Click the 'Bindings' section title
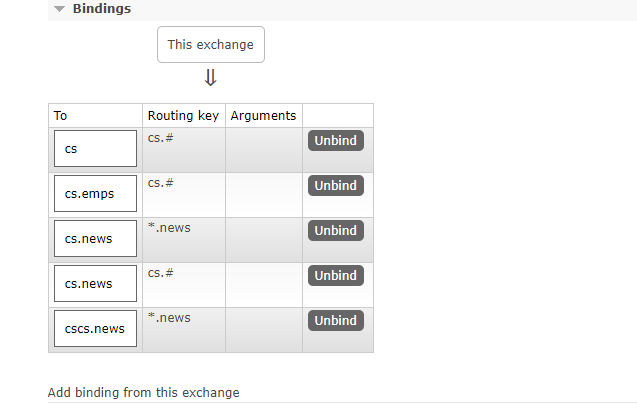The width and height of the screenshot is (637, 414). [102, 9]
